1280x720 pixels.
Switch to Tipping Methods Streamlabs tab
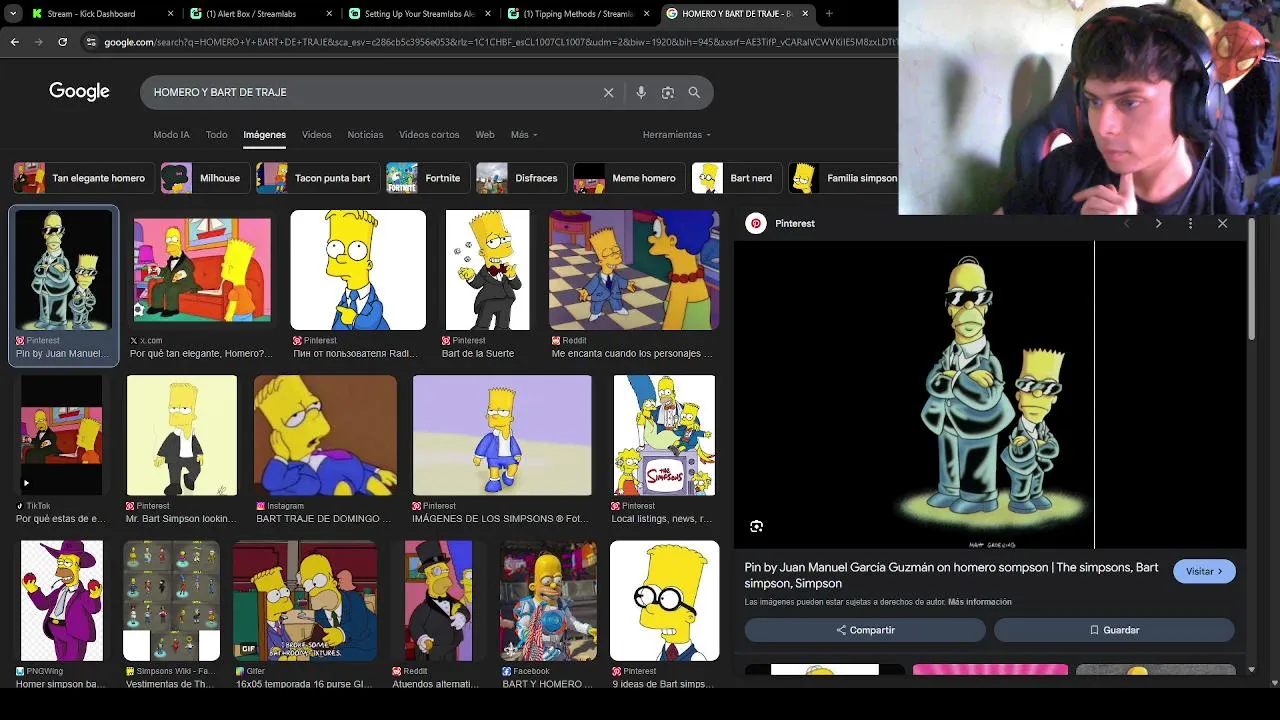click(577, 14)
